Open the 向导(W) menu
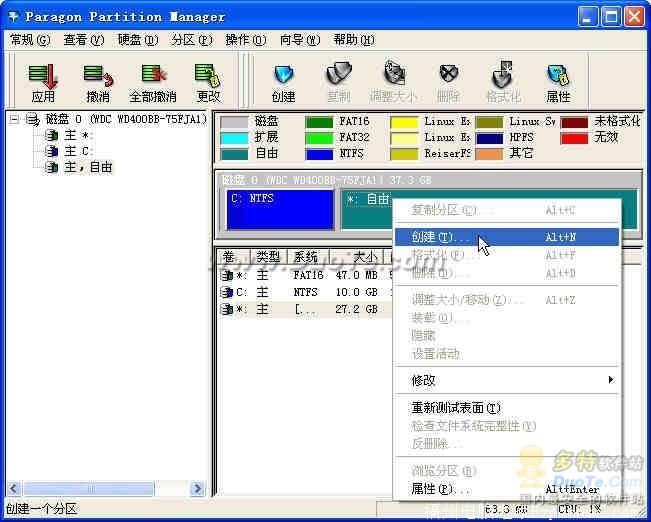 point(300,40)
